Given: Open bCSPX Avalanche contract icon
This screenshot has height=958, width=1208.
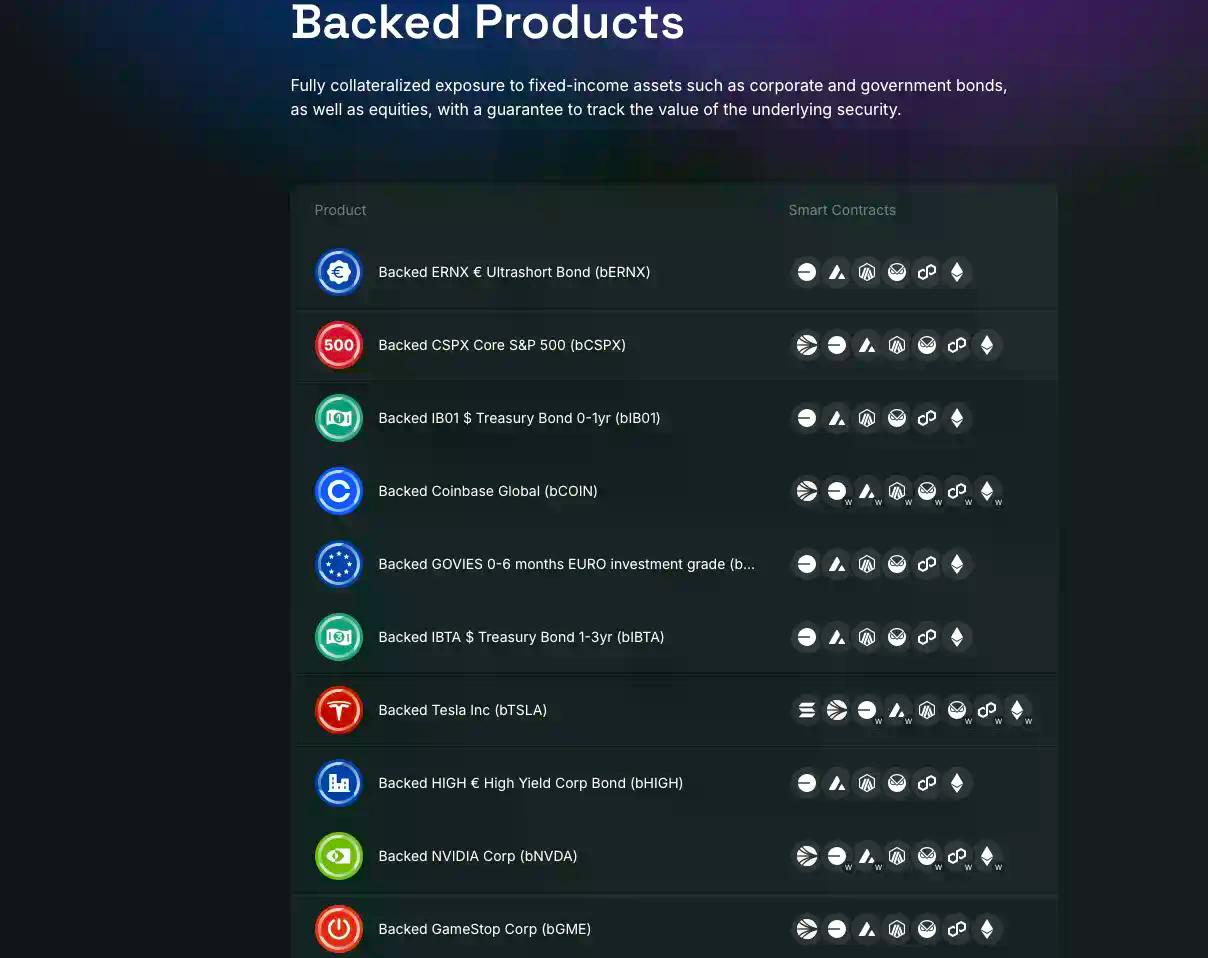Looking at the screenshot, I should pos(867,345).
